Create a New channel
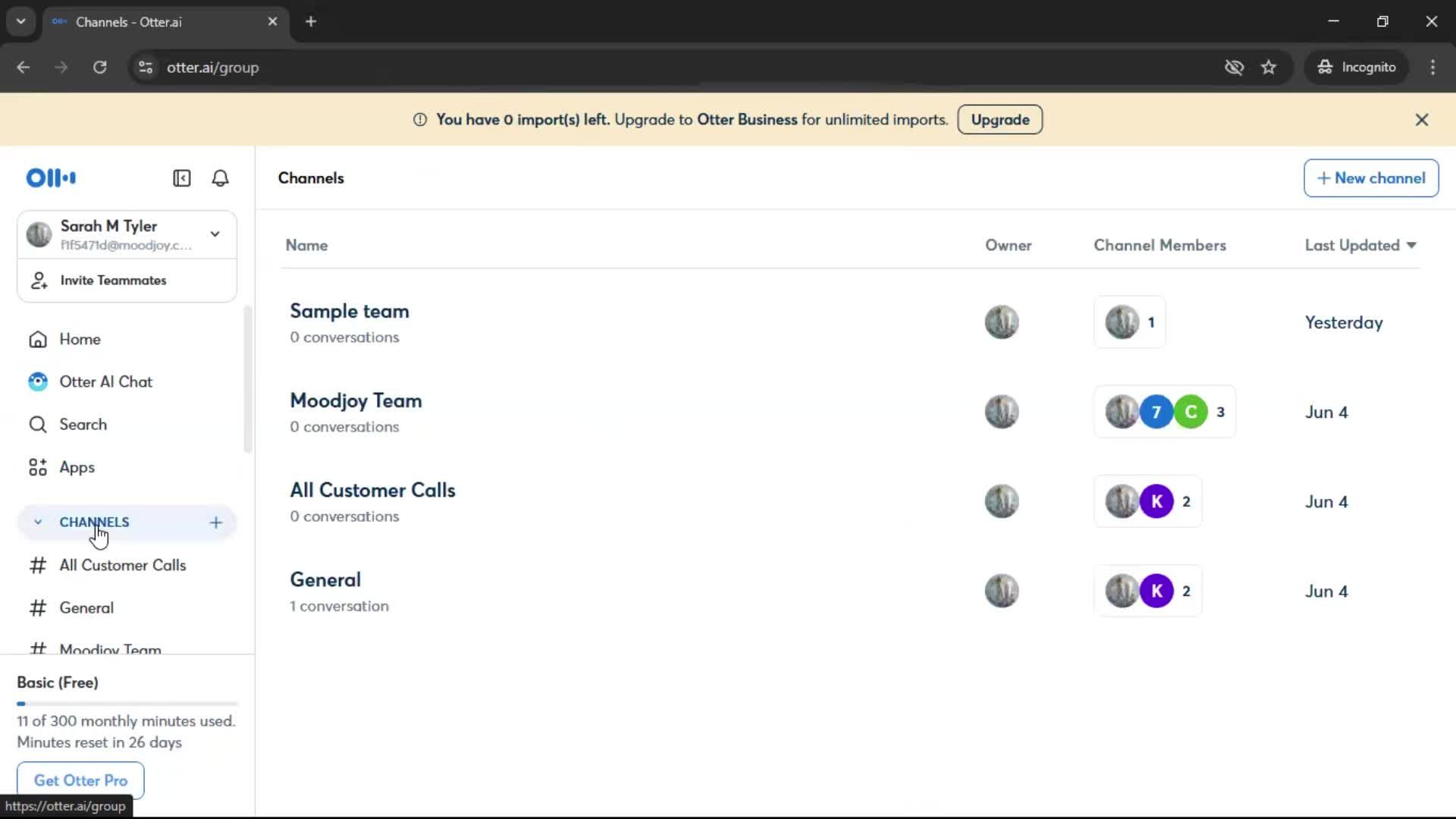This screenshot has height=819, width=1456. coord(1370,178)
